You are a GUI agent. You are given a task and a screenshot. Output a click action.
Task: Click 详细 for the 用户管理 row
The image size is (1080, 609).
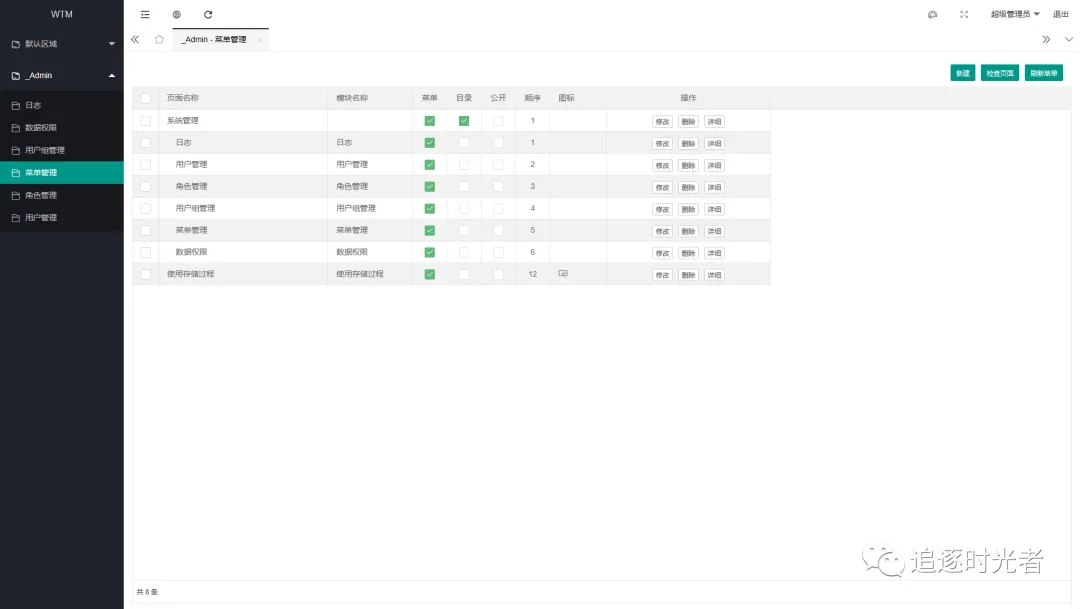click(714, 165)
